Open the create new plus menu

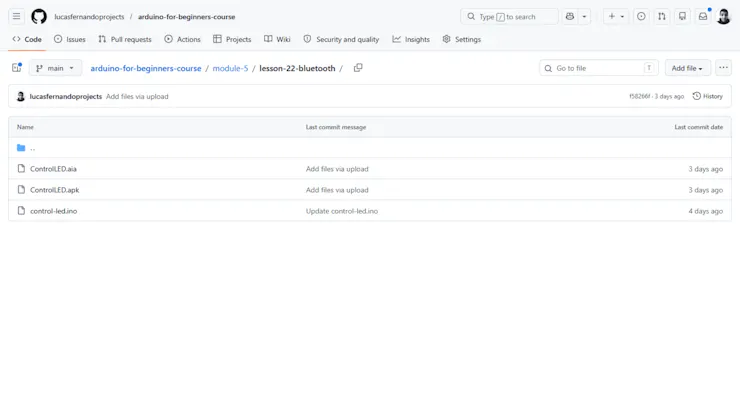(x=616, y=17)
